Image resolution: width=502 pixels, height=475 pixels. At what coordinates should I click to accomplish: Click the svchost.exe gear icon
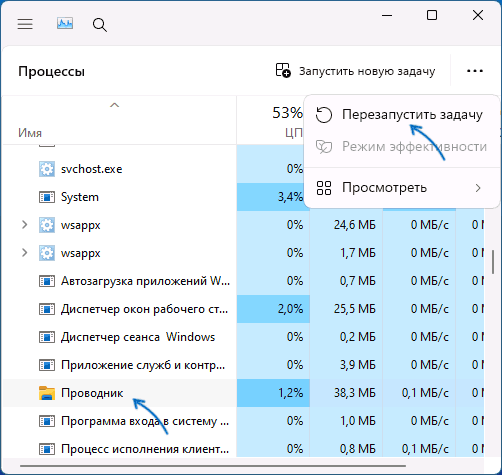47,169
